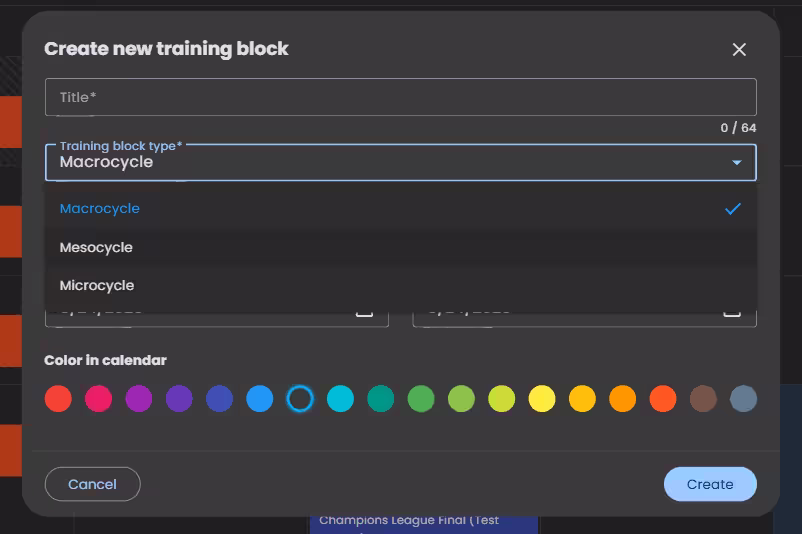Screen dimensions: 802x534
Task: Choose the teal color swatch
Action: tap(381, 399)
